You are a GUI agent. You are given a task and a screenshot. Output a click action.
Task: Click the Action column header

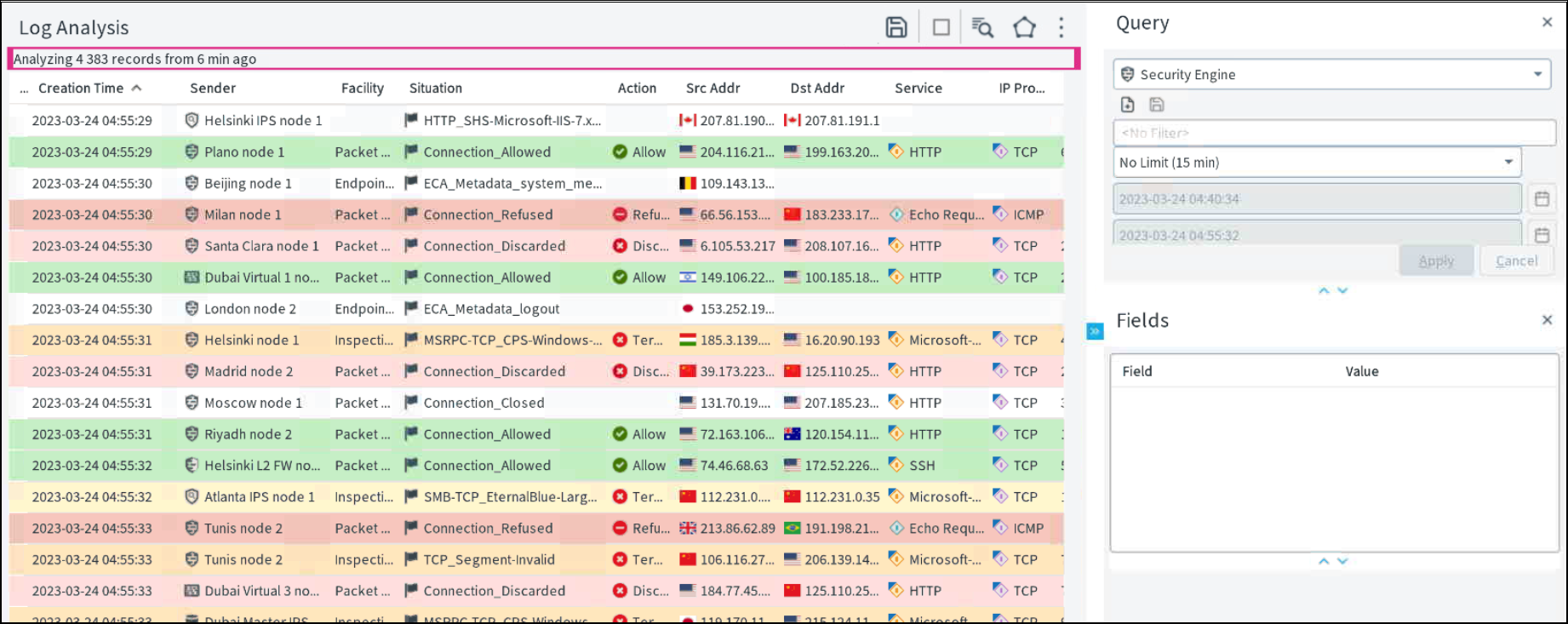(637, 88)
